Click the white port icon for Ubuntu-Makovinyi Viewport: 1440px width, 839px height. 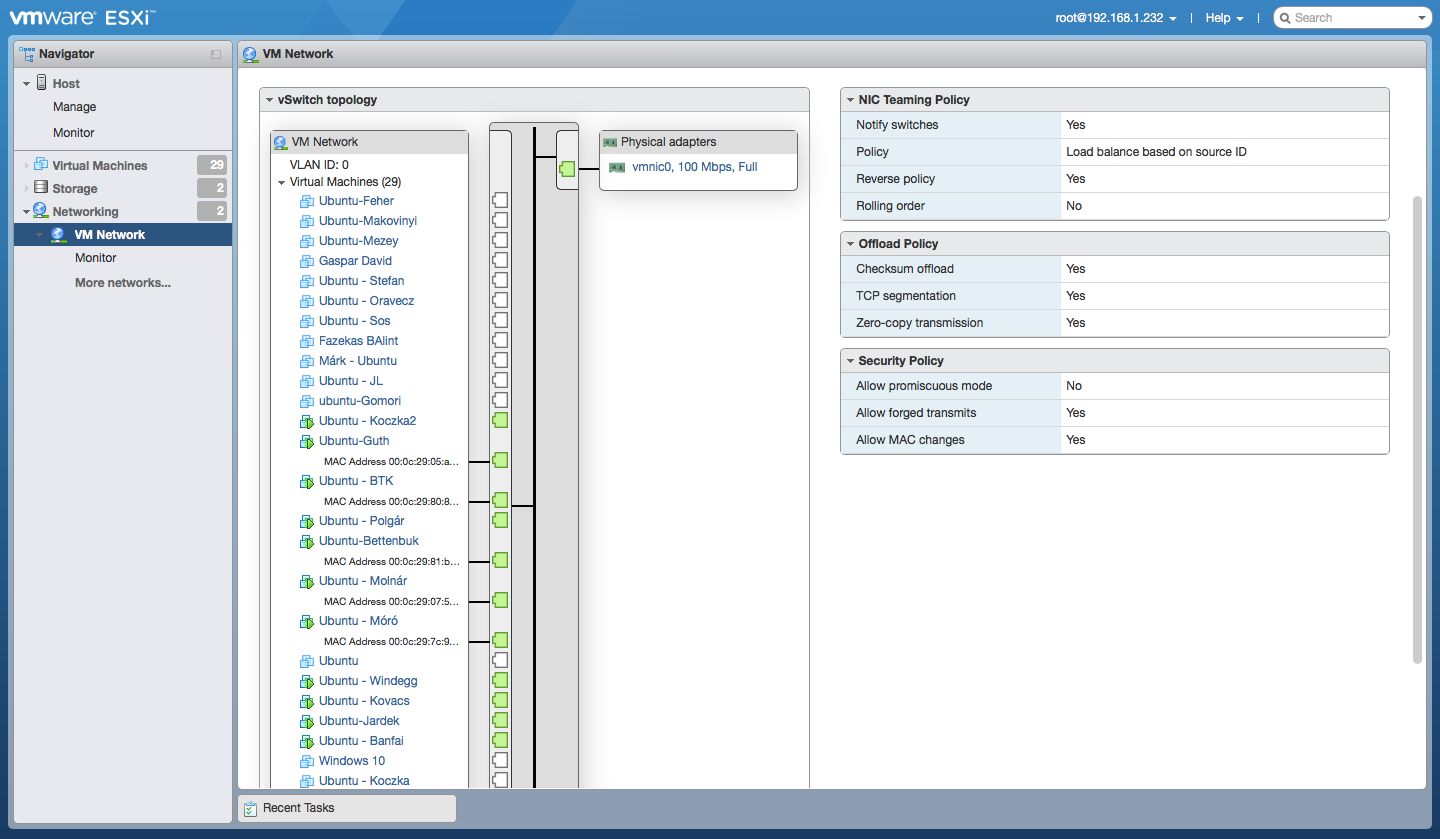500,220
